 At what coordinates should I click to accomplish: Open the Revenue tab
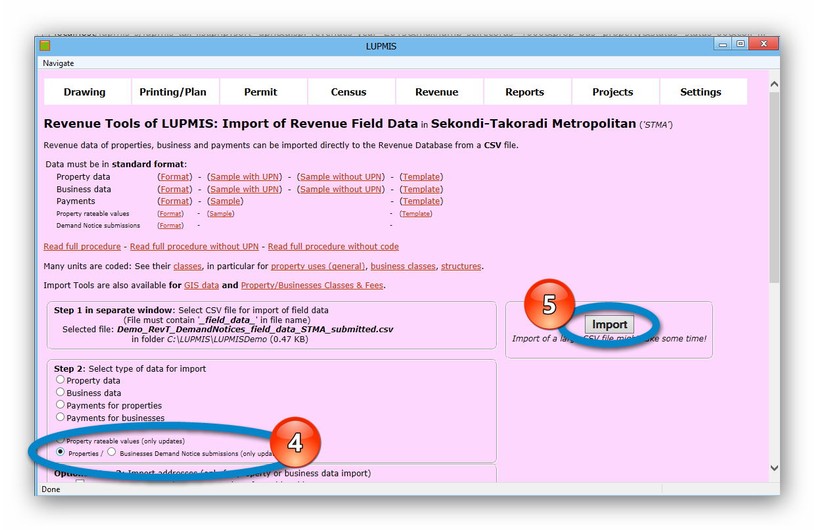(x=437, y=92)
